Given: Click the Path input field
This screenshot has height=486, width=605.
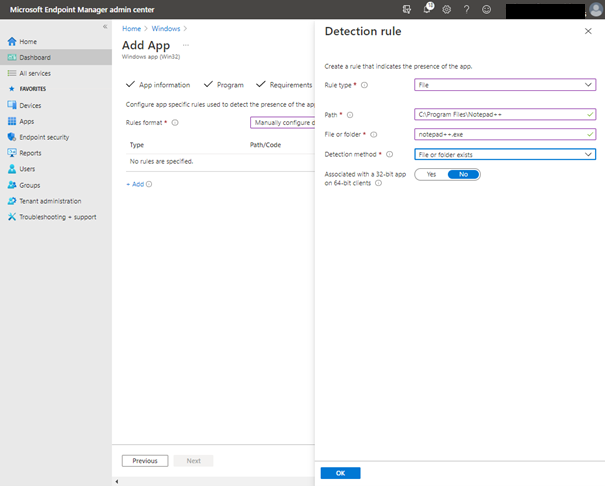Looking at the screenshot, I should (505, 115).
